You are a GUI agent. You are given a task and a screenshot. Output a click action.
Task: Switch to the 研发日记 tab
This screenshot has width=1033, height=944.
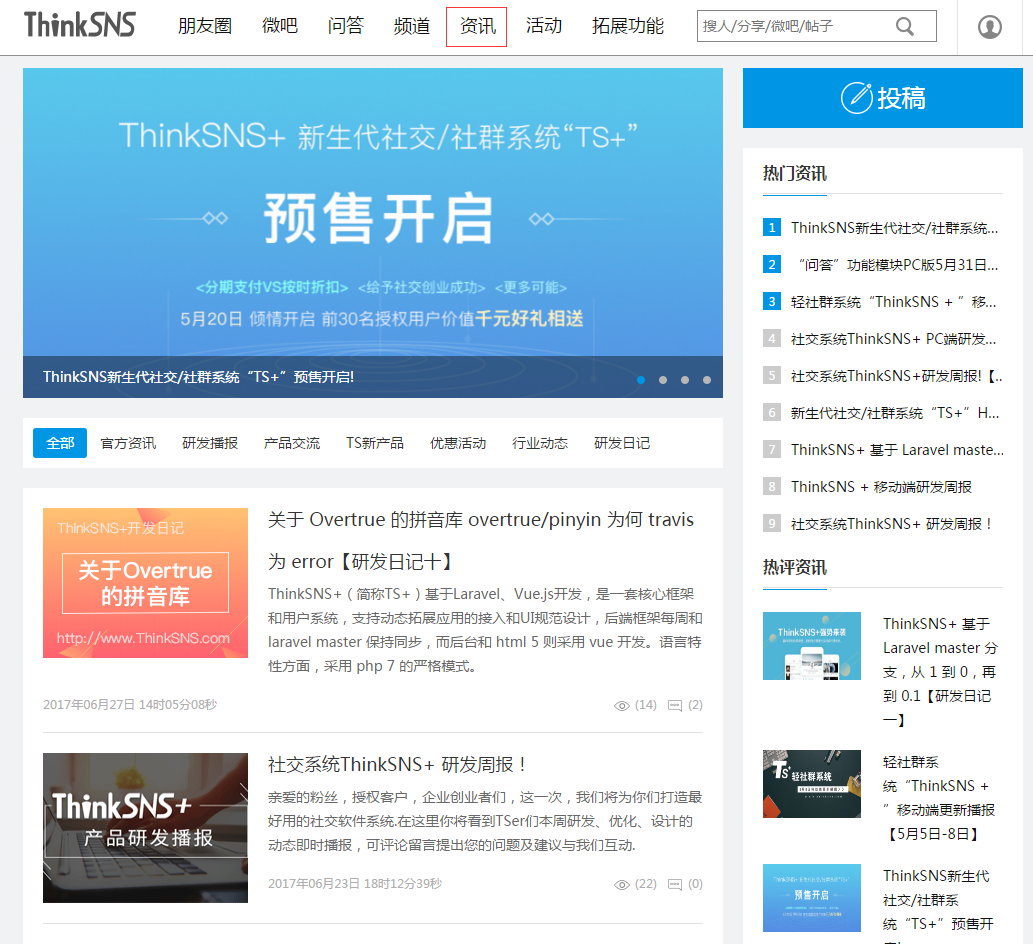coord(622,442)
